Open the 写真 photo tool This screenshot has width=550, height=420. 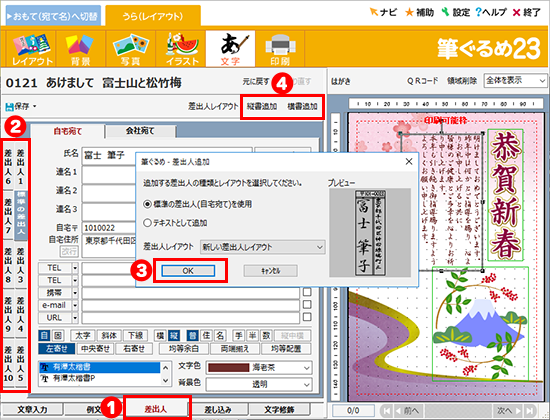click(x=130, y=49)
